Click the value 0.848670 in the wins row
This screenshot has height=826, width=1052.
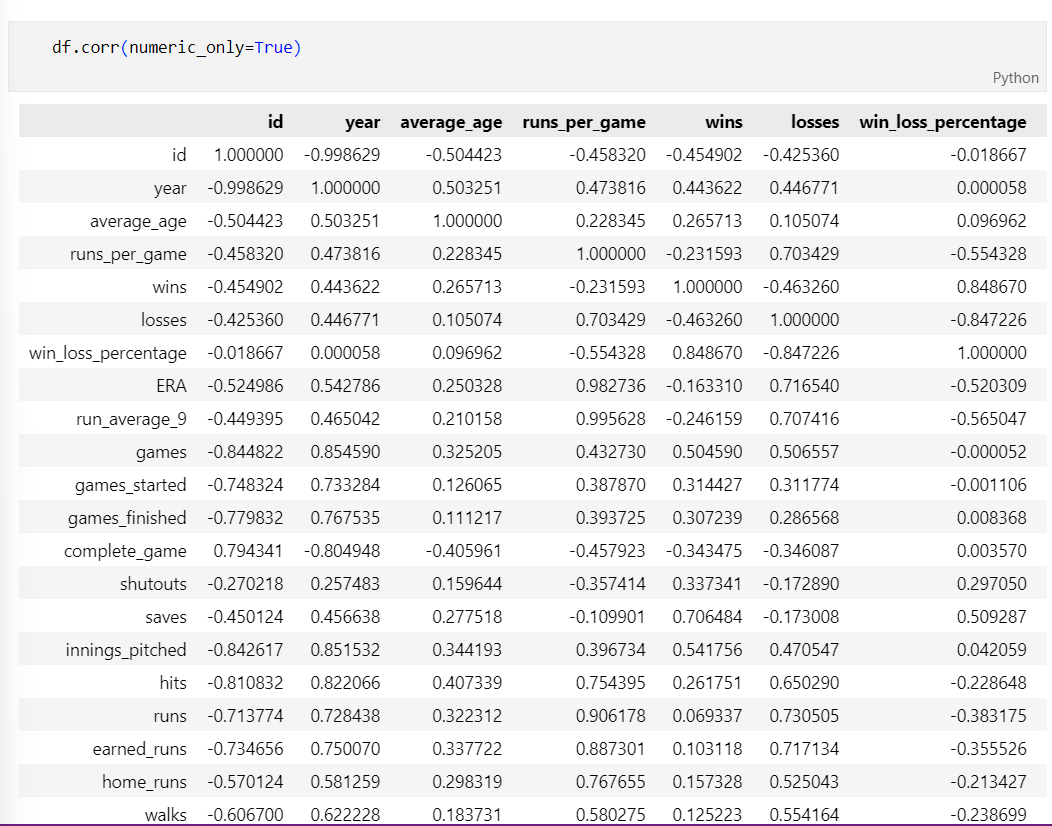[x=991, y=287]
